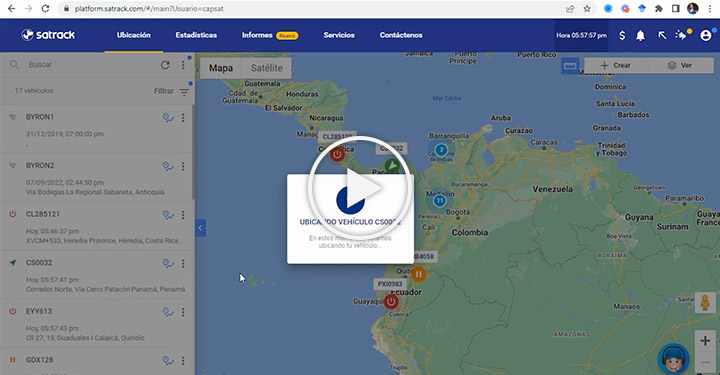This screenshot has height=375, width=720.
Task: Switch map to Satélite view
Action: 266,68
